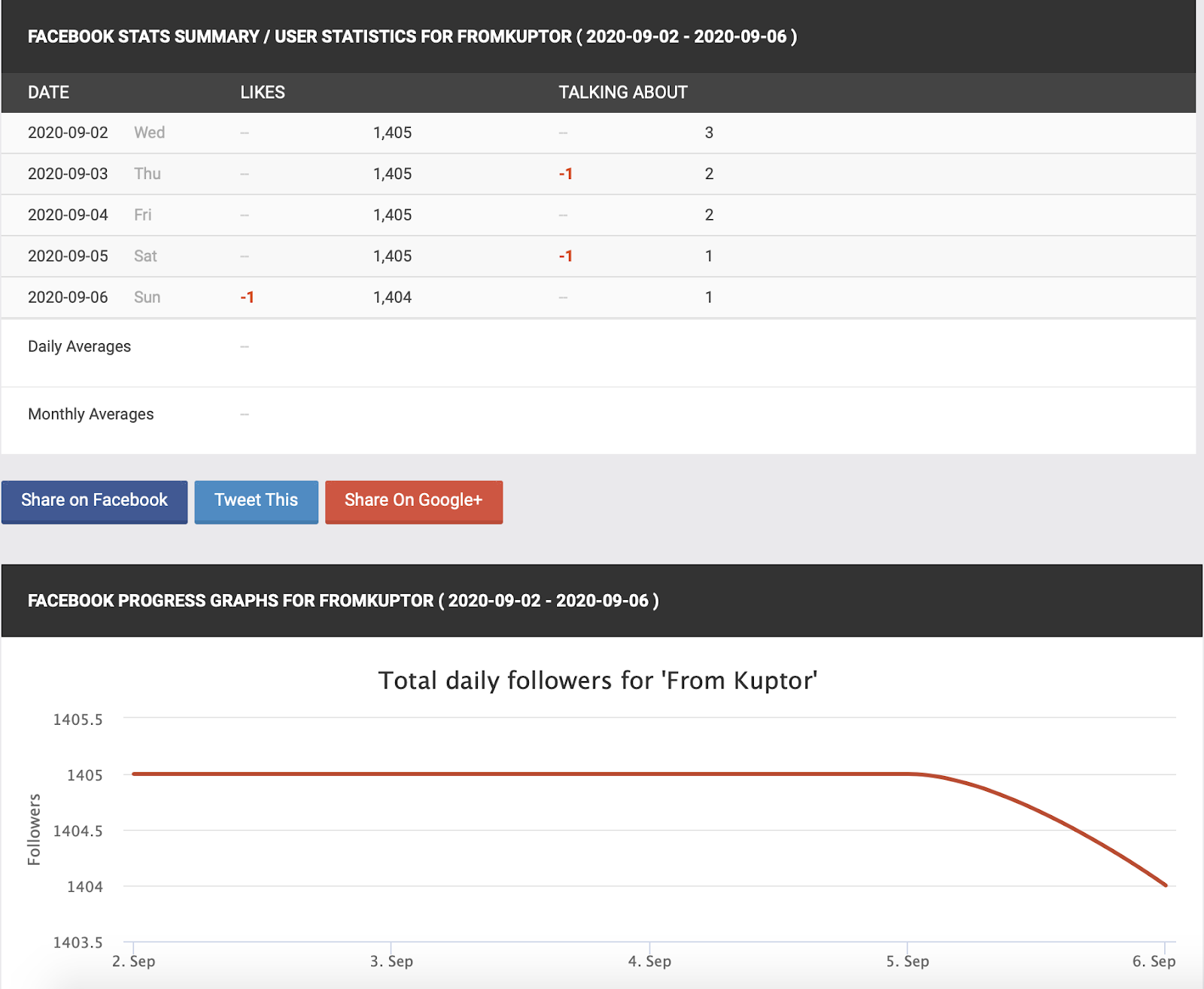Click the Facebook Stats Summary section heading
Image resolution: width=1204 pixels, height=989 pixels.
tap(412, 37)
